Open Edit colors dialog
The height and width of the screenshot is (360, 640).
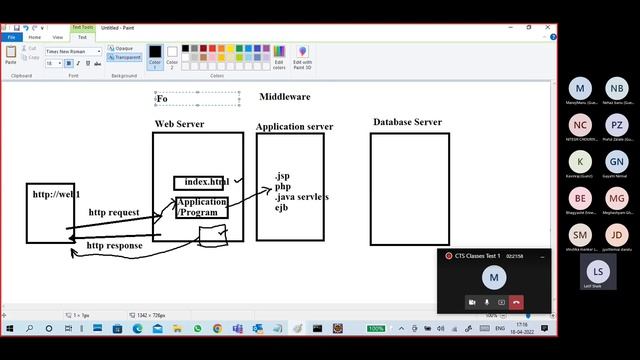click(279, 57)
